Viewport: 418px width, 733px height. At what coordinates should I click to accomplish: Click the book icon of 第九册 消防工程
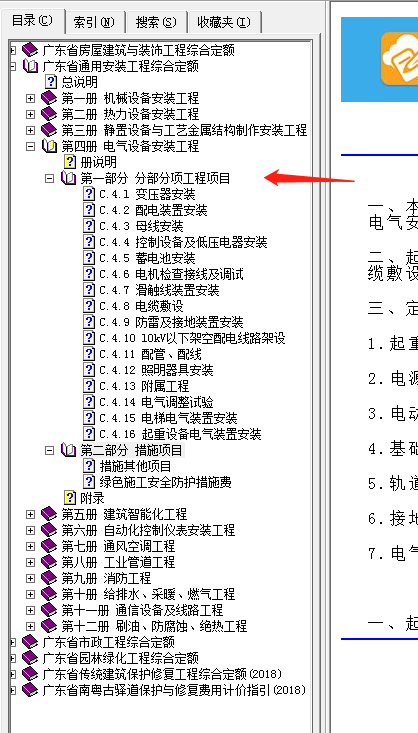click(x=49, y=578)
